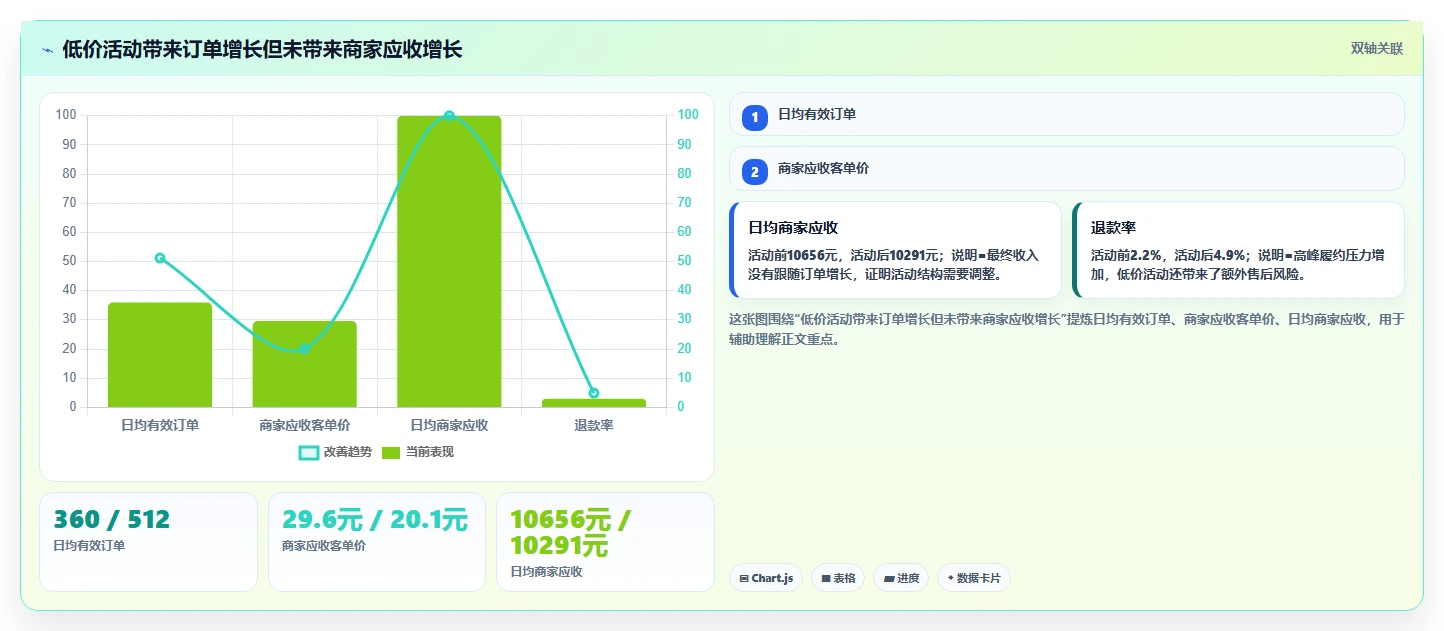
Task: Click the 进度 tag chip
Action: 901,578
